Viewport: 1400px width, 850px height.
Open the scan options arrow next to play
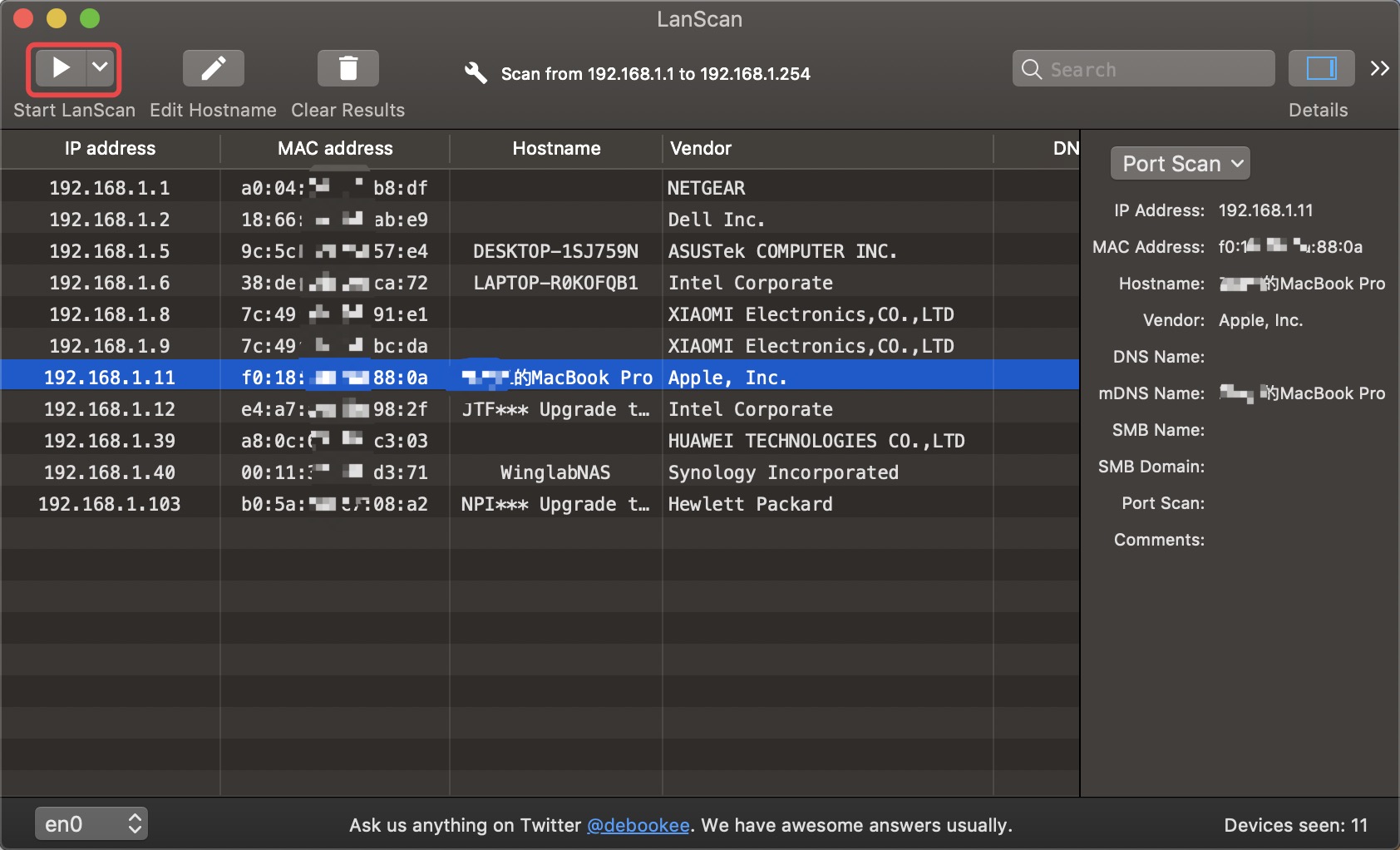100,67
